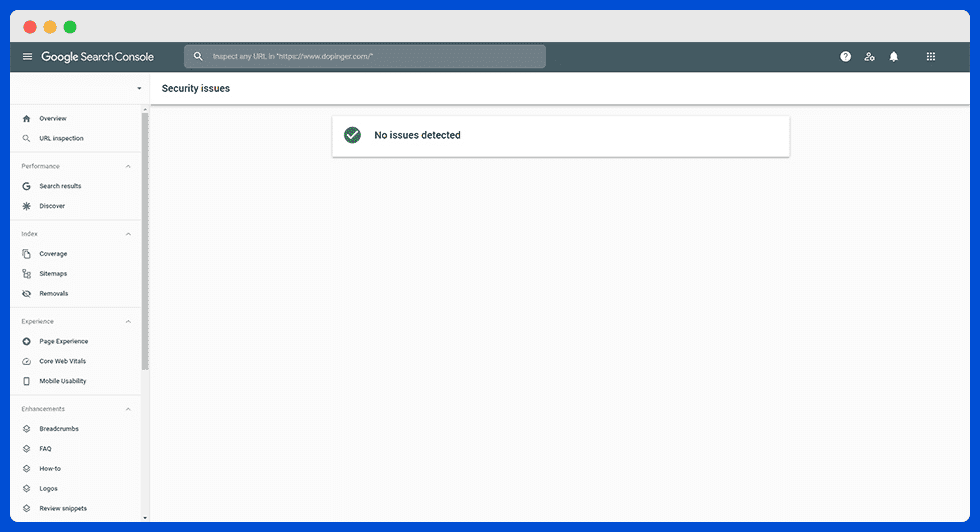
Task: Click the green macOS fullscreen button
Action: tap(70, 27)
